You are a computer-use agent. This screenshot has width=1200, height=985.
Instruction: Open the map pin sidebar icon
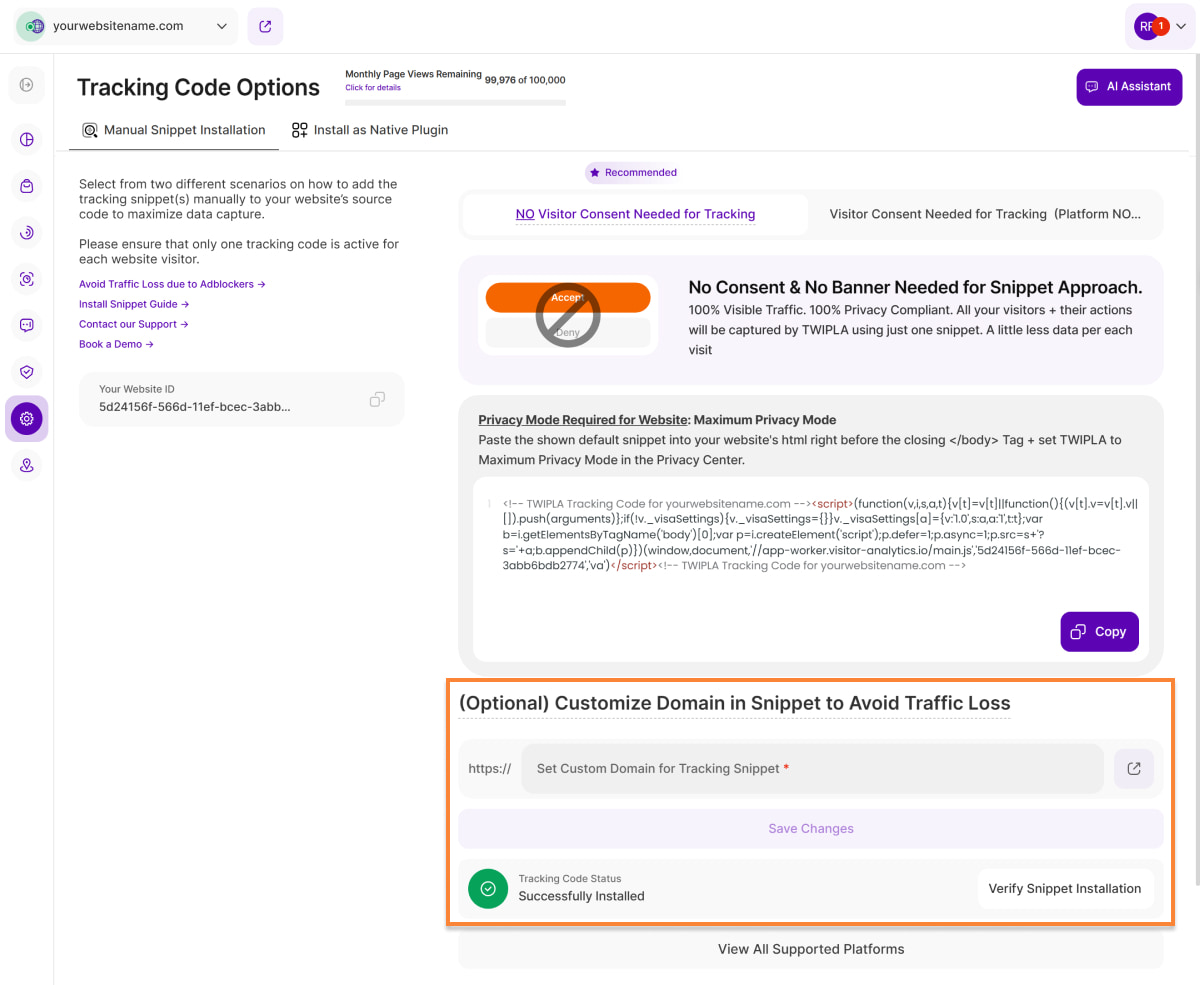pos(27,465)
